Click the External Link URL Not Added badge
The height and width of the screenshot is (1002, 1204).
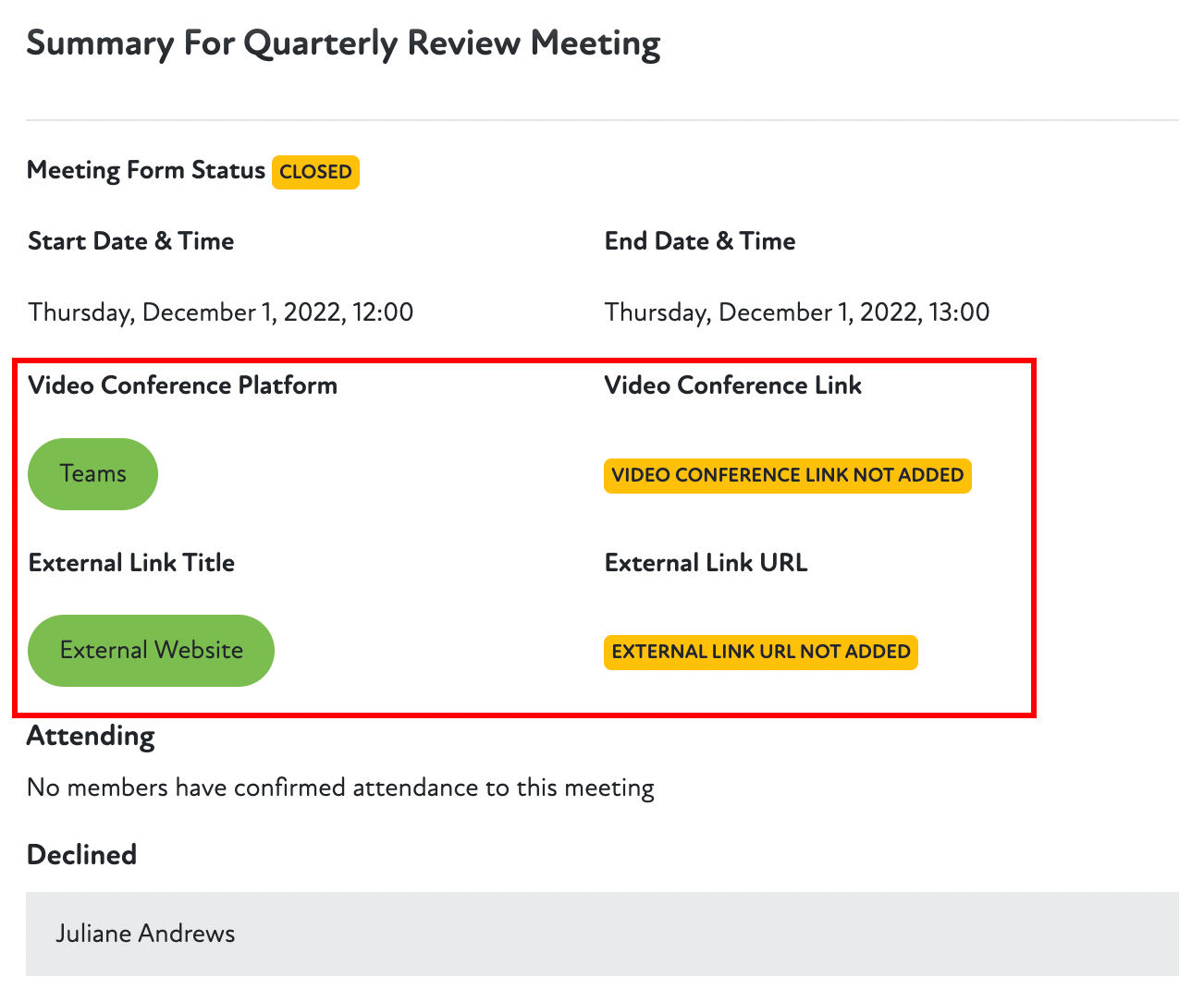pos(760,653)
